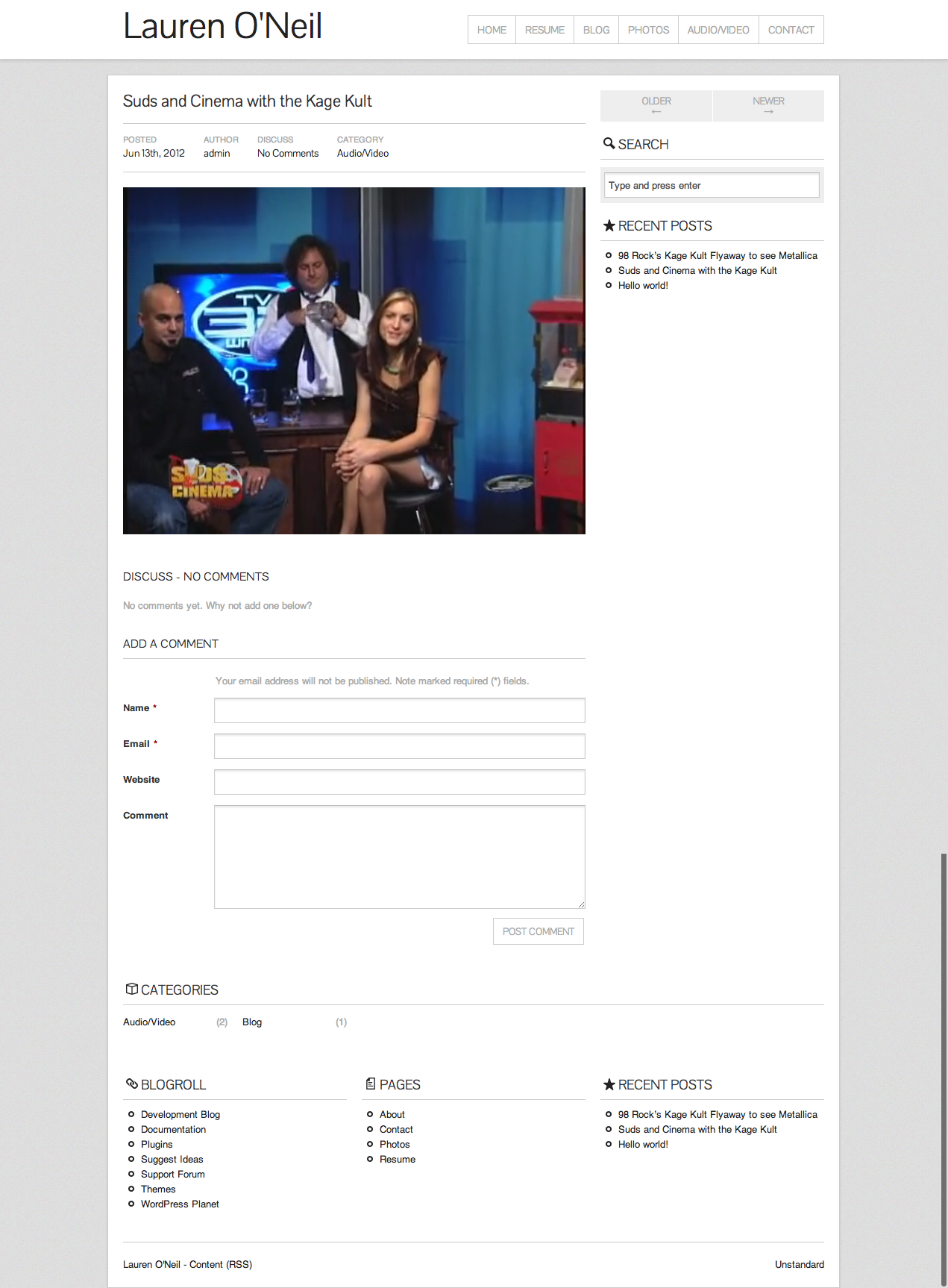Open the Development Blog blogroll link
Image resolution: width=948 pixels, height=1288 pixels.
pos(181,1114)
